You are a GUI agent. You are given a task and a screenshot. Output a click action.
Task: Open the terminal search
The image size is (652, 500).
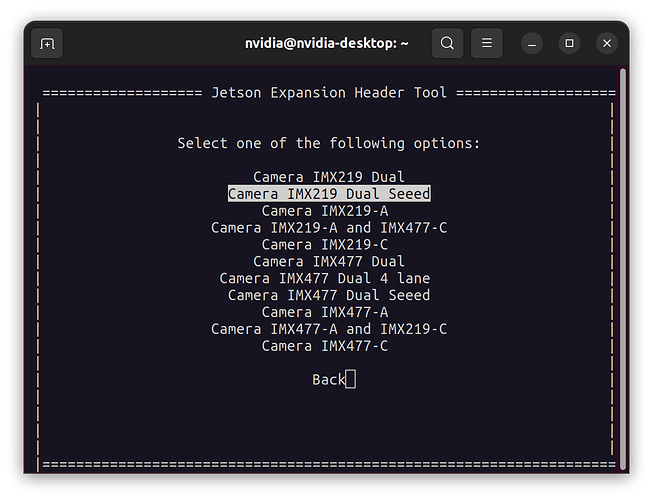pos(447,43)
